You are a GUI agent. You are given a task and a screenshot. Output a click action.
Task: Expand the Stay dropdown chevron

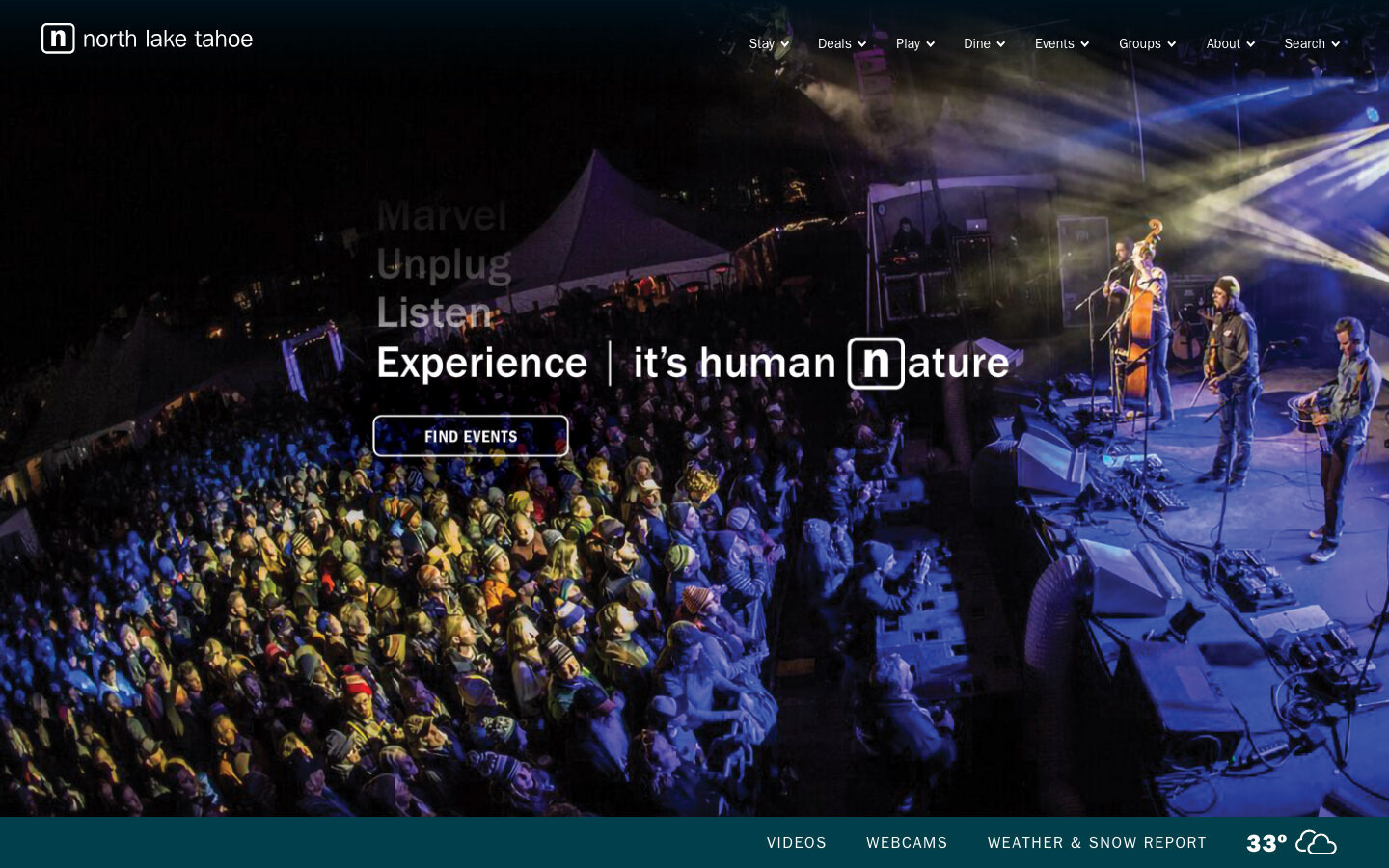(784, 44)
